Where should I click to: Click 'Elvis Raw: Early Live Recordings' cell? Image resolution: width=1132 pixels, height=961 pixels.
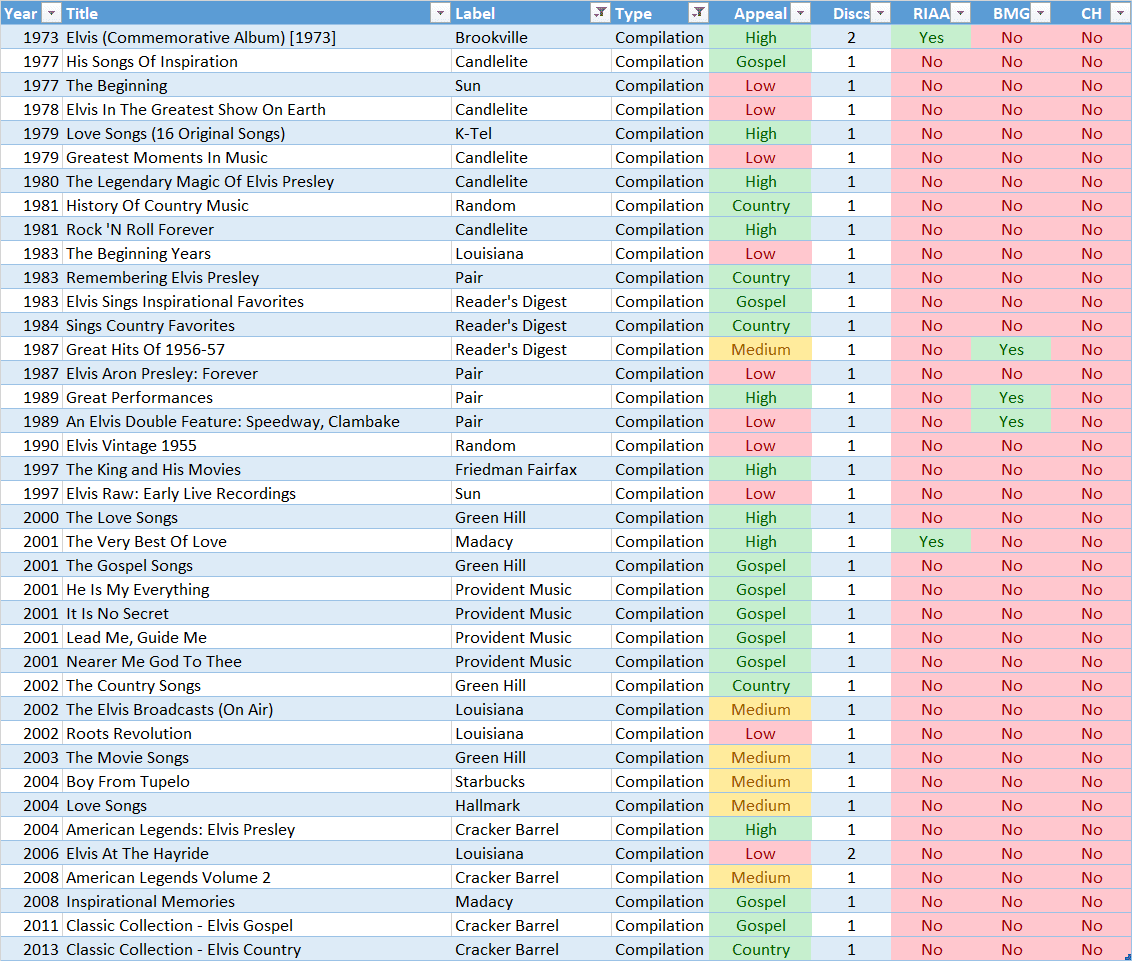[256, 494]
